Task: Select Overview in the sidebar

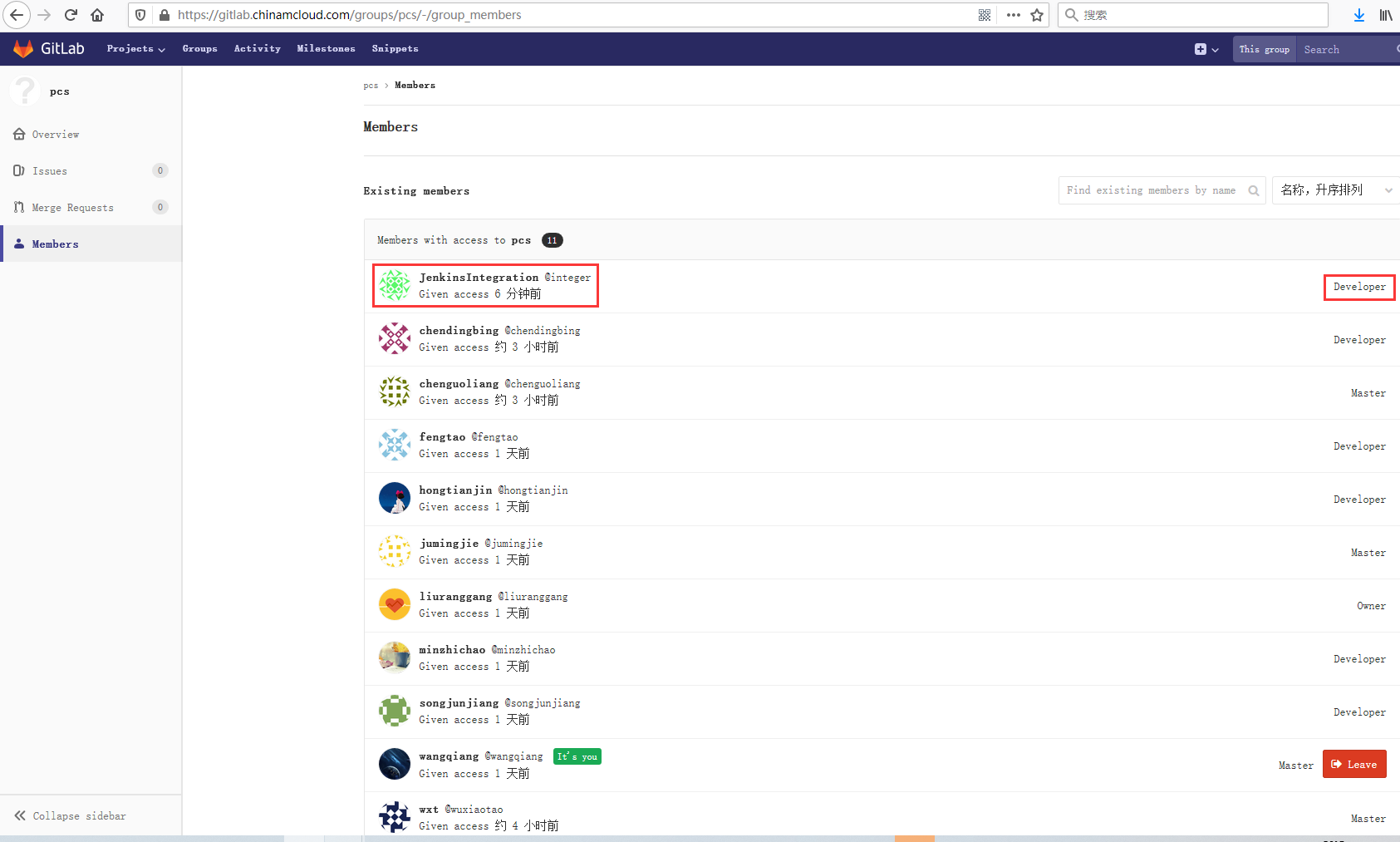Action: point(56,135)
